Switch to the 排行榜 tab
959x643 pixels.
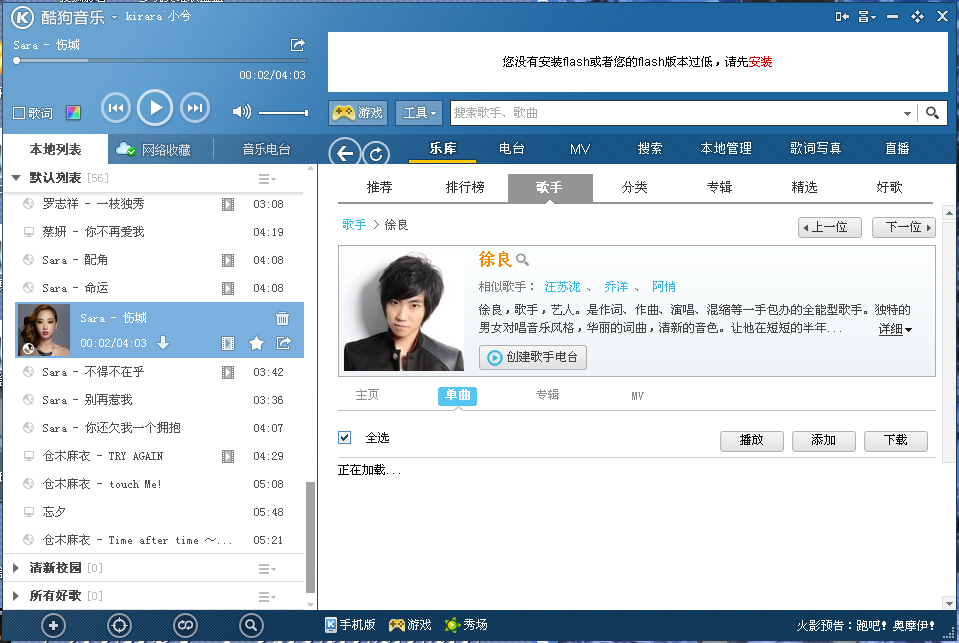pos(465,187)
